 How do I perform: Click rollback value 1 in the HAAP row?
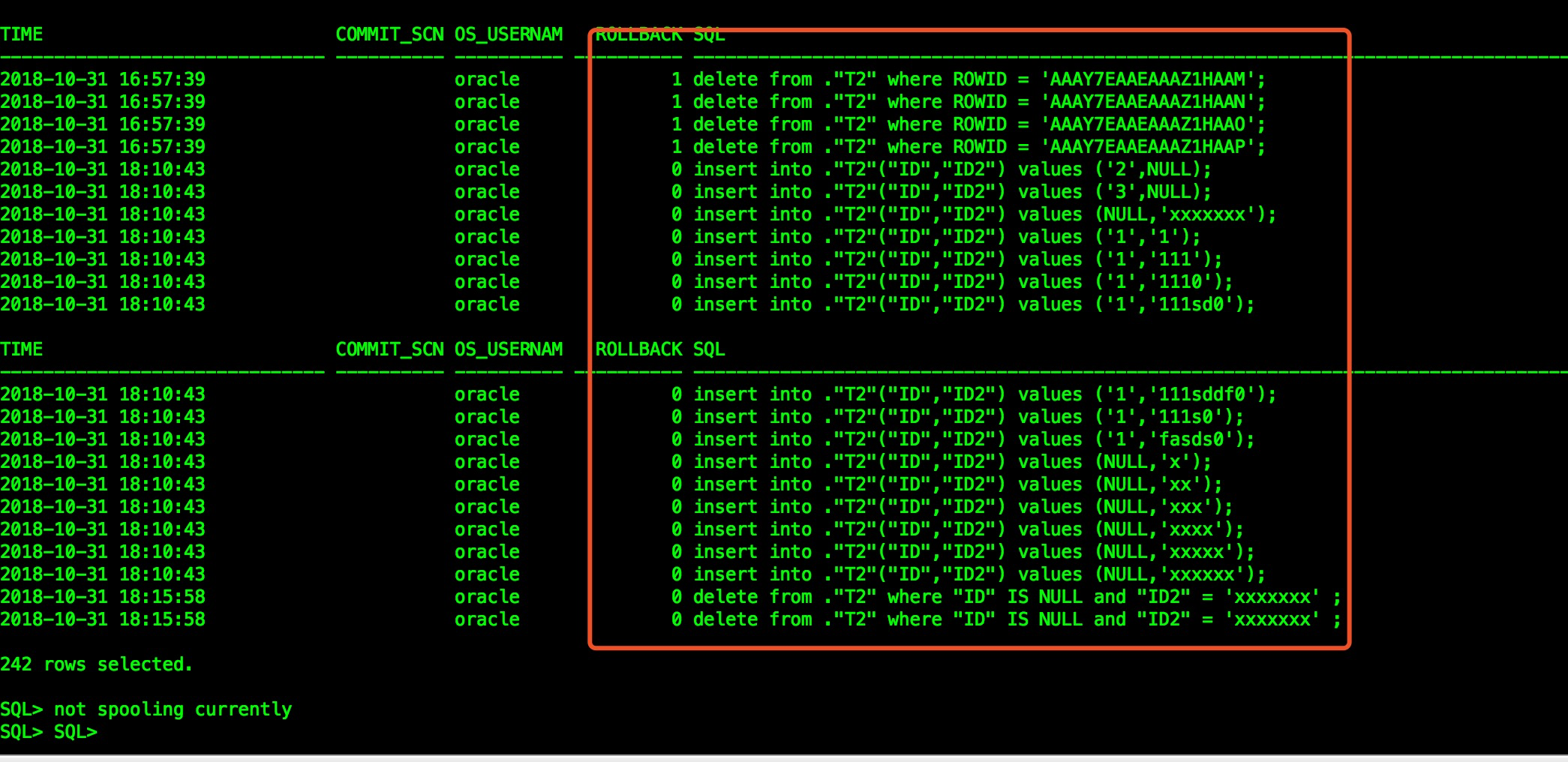(677, 147)
